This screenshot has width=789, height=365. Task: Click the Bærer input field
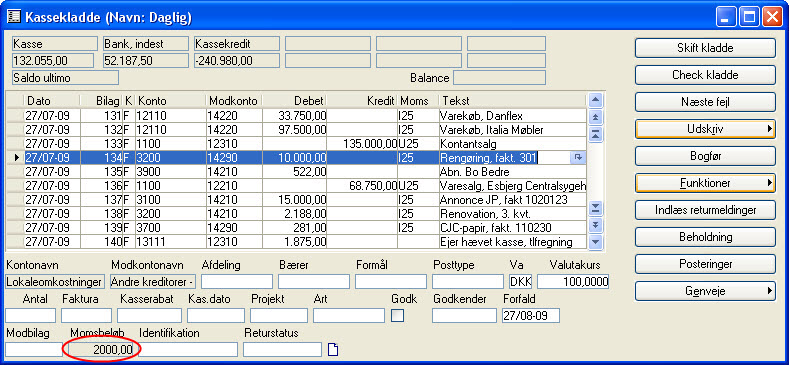tap(314, 281)
